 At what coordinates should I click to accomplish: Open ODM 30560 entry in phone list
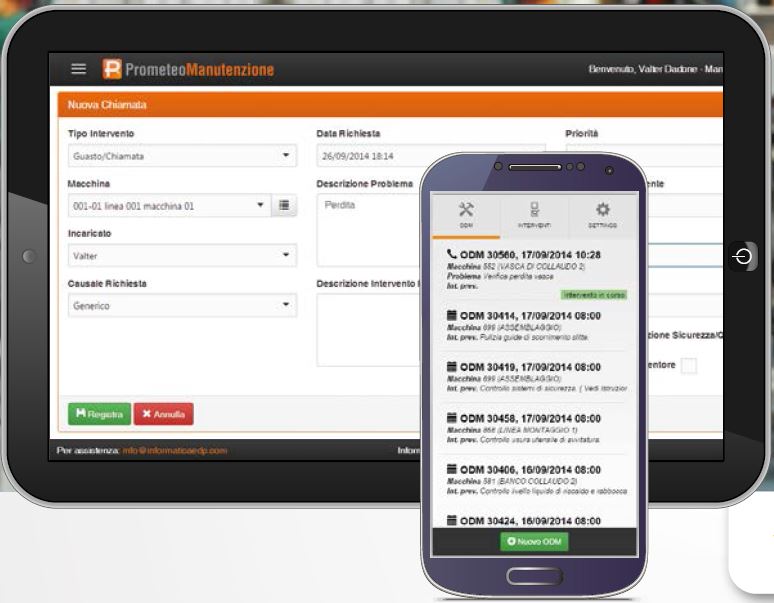click(x=535, y=273)
